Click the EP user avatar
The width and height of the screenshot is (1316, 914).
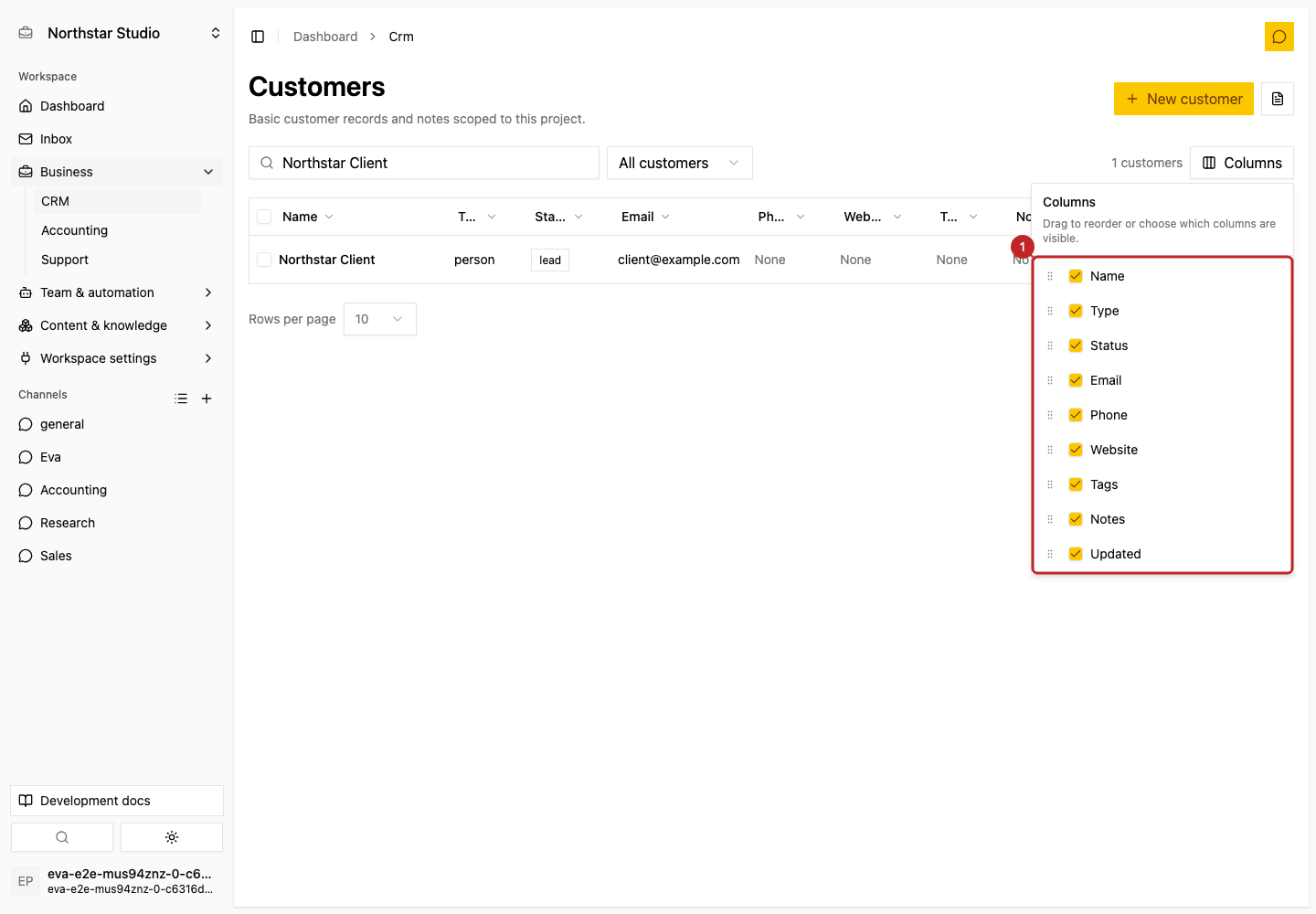[x=26, y=881]
